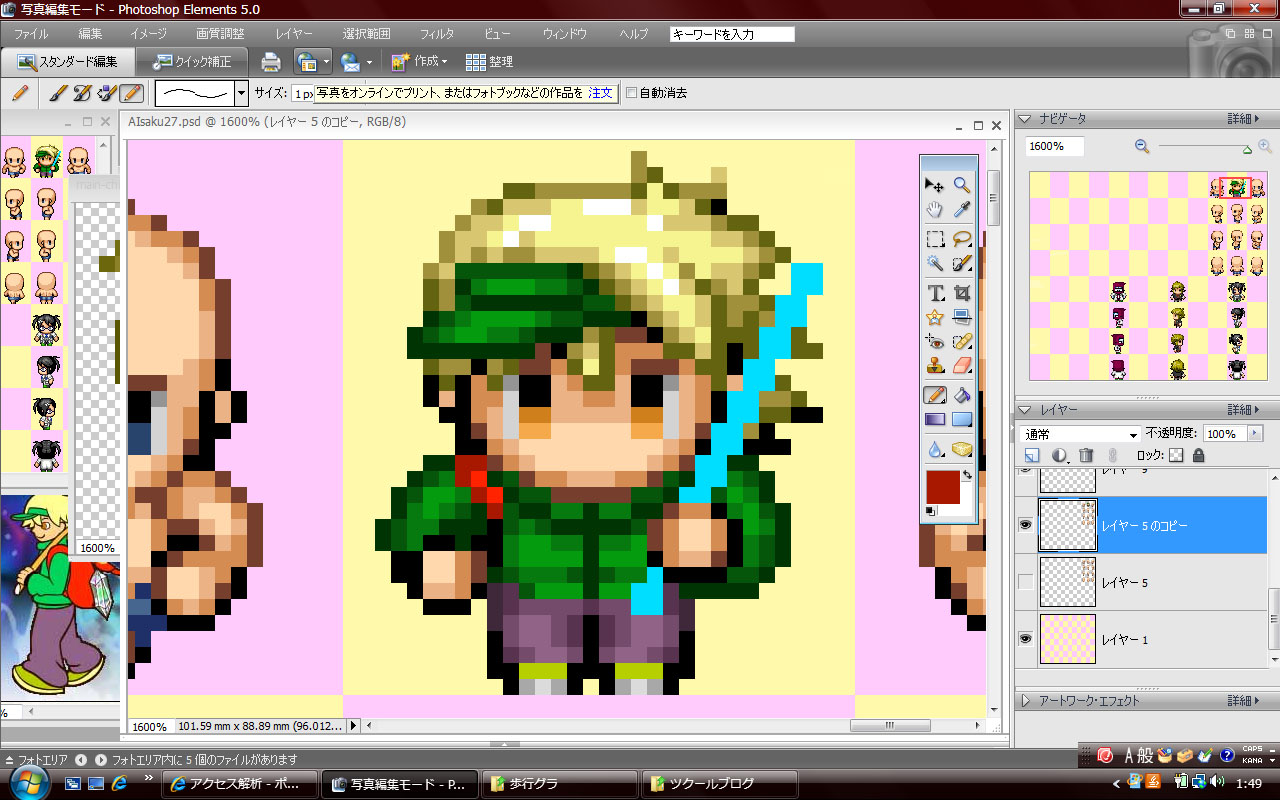Viewport: 1280px width, 800px height.
Task: Choose the Eyedropper tool
Action: [x=962, y=211]
